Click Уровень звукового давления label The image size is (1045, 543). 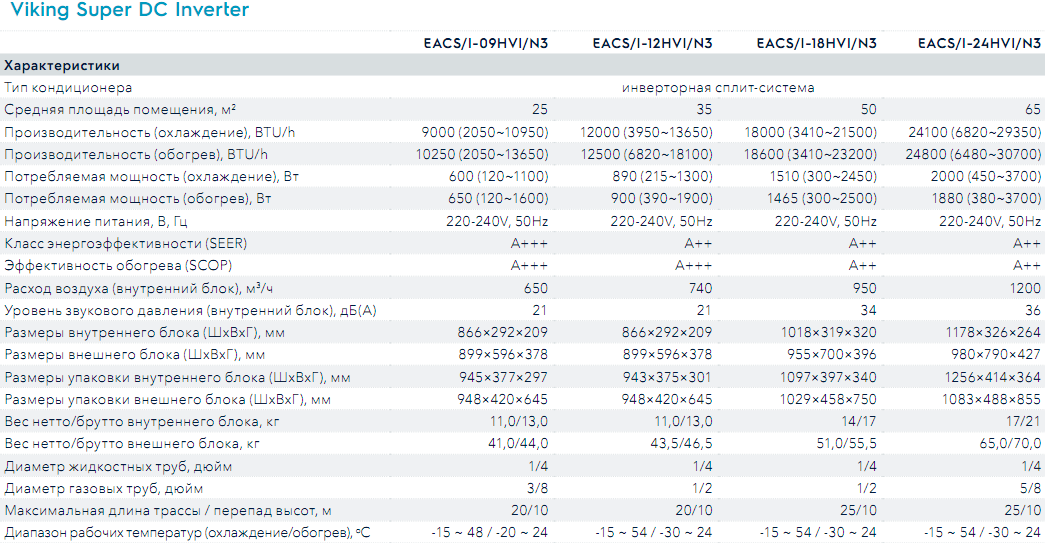pyautogui.click(x=191, y=310)
